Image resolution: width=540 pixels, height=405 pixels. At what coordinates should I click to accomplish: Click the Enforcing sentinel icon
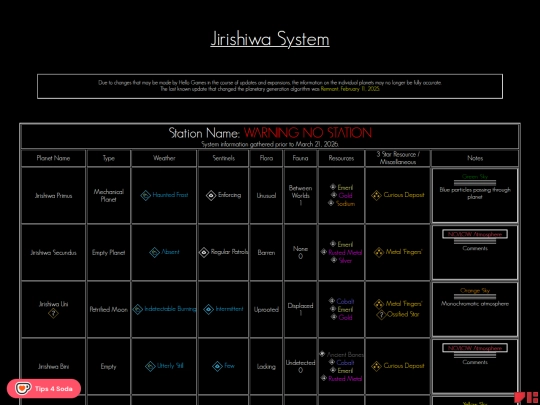click(x=211, y=196)
